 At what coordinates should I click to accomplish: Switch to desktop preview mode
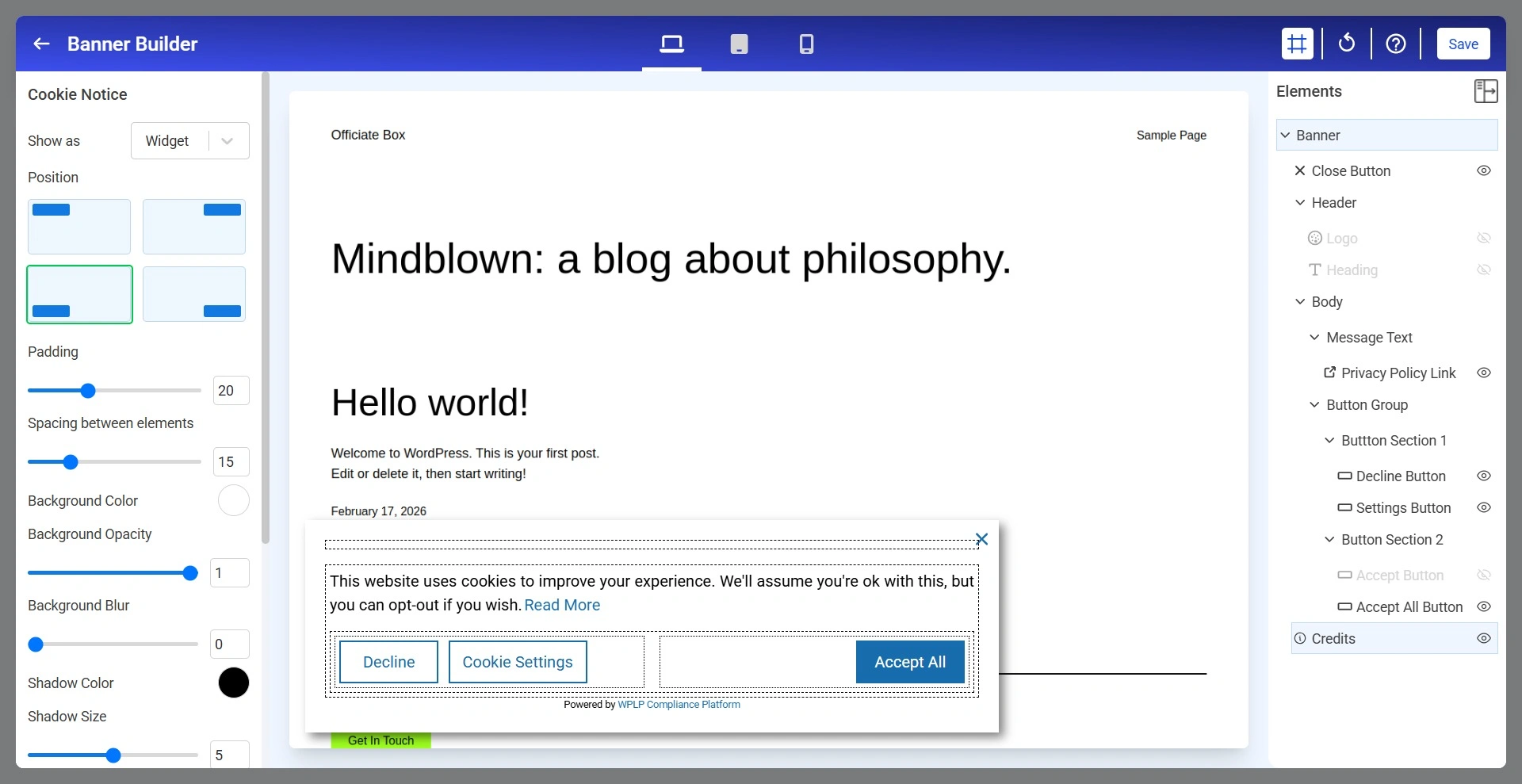click(x=671, y=44)
